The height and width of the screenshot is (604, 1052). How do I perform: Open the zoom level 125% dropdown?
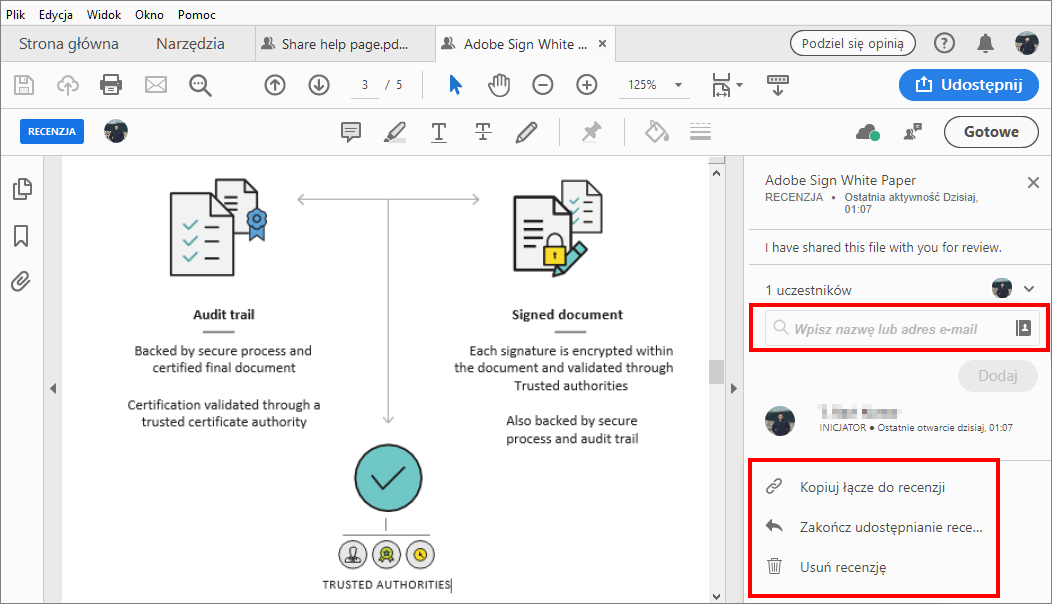click(678, 85)
